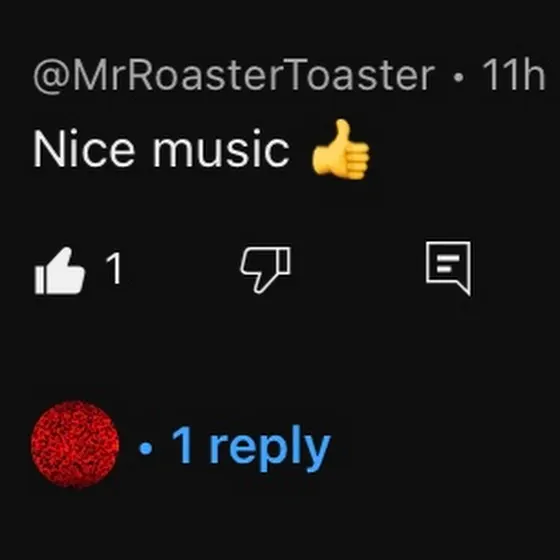The image size is (560, 560).
Task: Toggle the filled like button off
Action: (60, 271)
